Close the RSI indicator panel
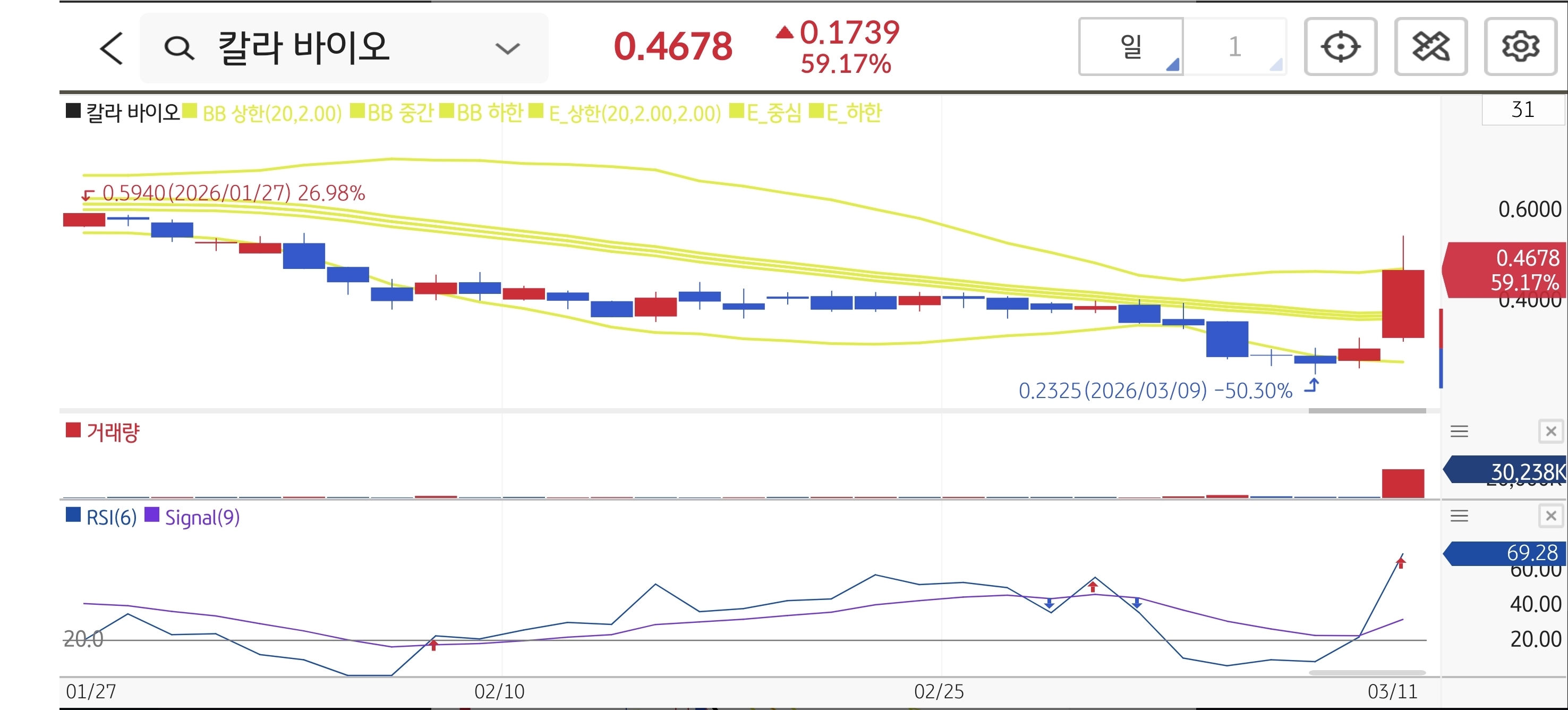The height and width of the screenshot is (710, 1568). coord(1550,517)
